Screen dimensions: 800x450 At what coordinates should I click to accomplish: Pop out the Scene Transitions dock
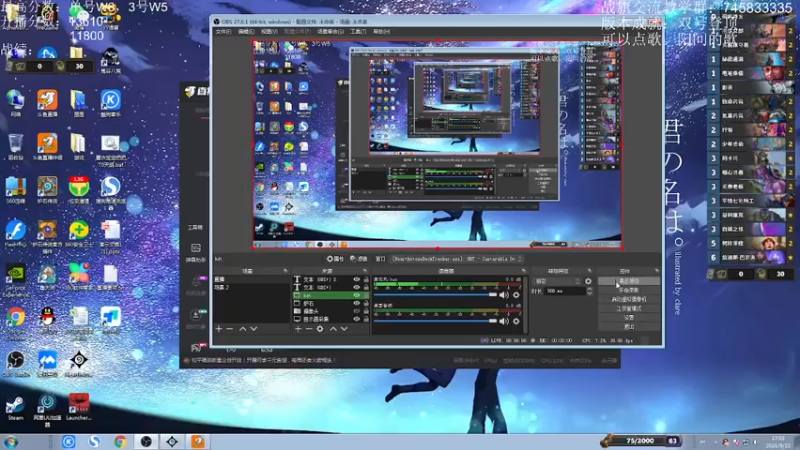[x=589, y=271]
